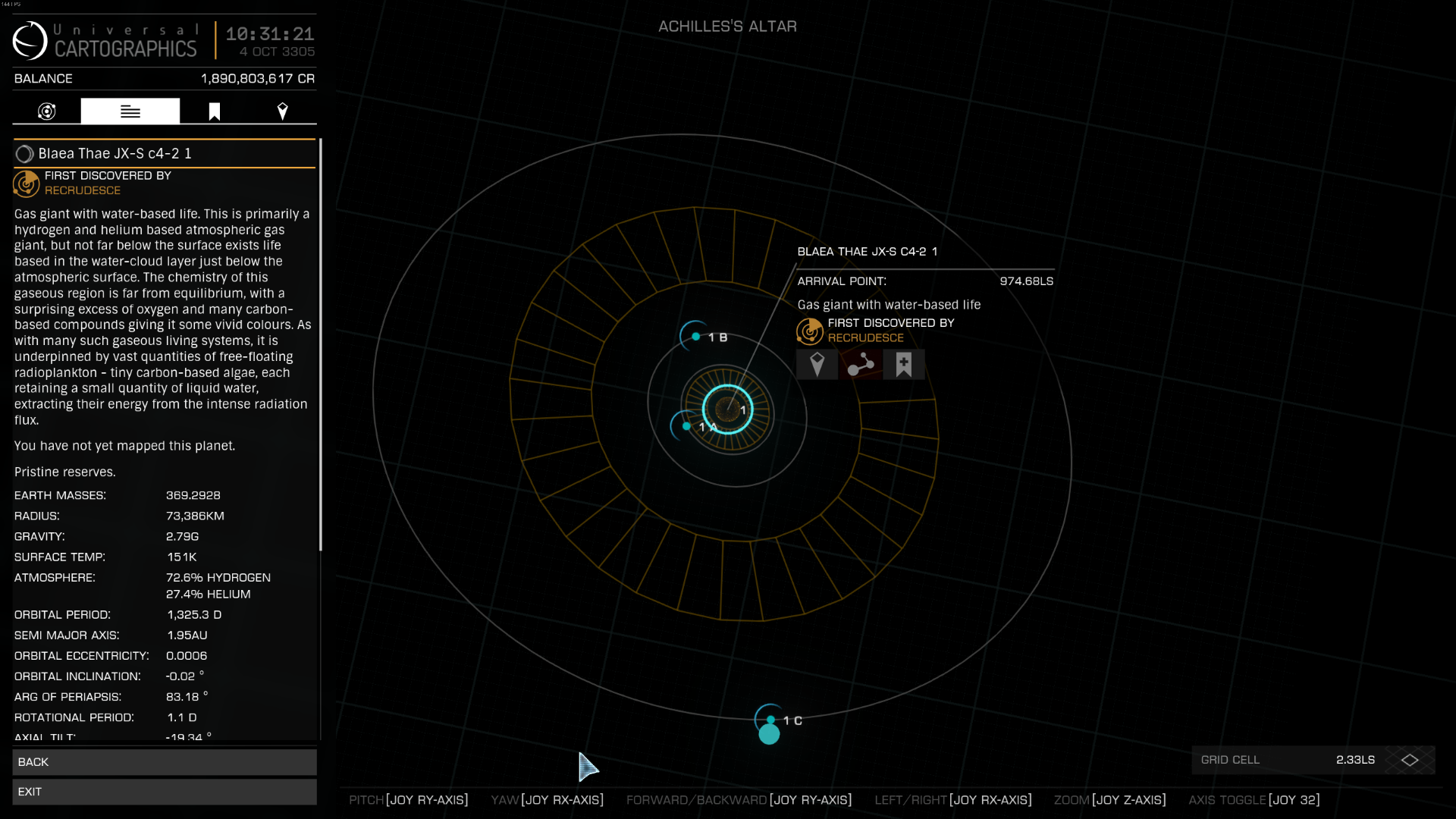The image size is (1456, 819).
Task: Click the ORBITAL ECCENTRICITY value 0.0006
Action: (x=187, y=655)
